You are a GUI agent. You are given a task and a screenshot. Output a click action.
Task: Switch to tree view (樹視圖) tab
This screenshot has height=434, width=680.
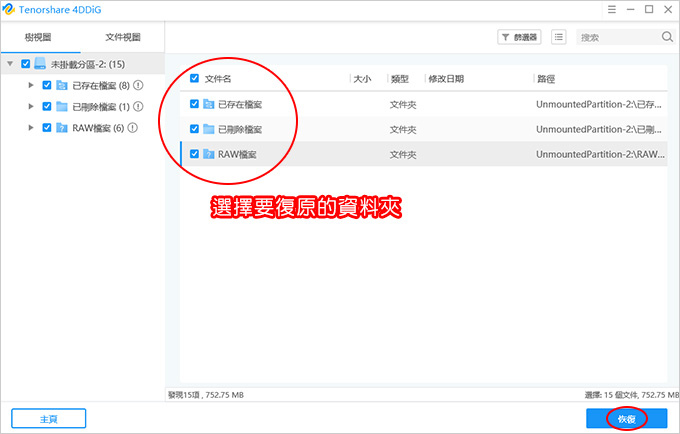click(x=38, y=37)
